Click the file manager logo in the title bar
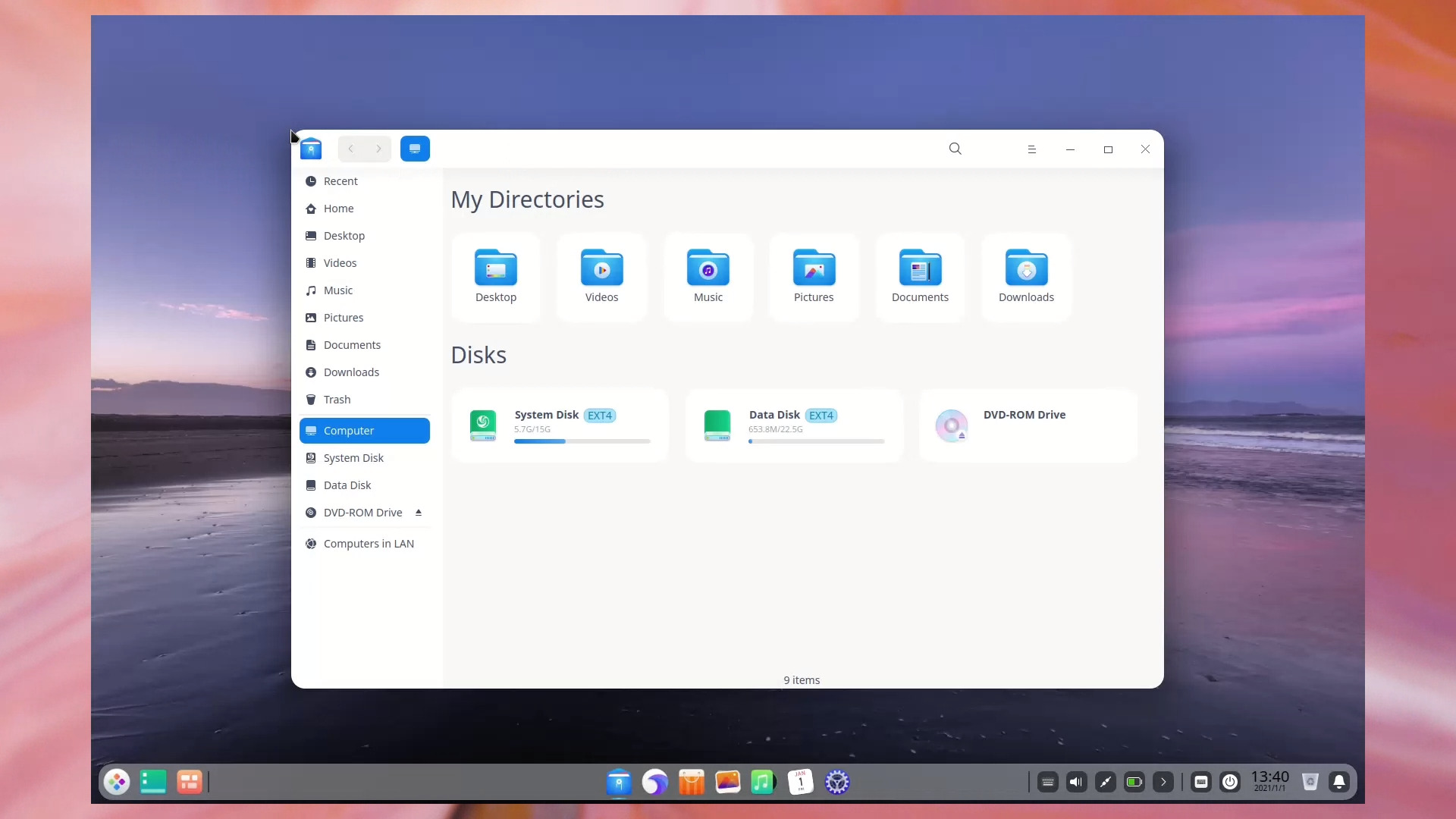 pyautogui.click(x=312, y=149)
